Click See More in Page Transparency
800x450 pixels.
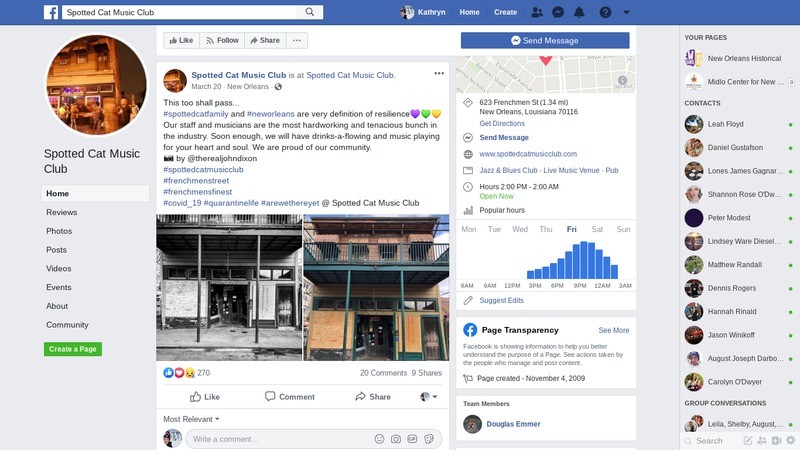coord(614,330)
